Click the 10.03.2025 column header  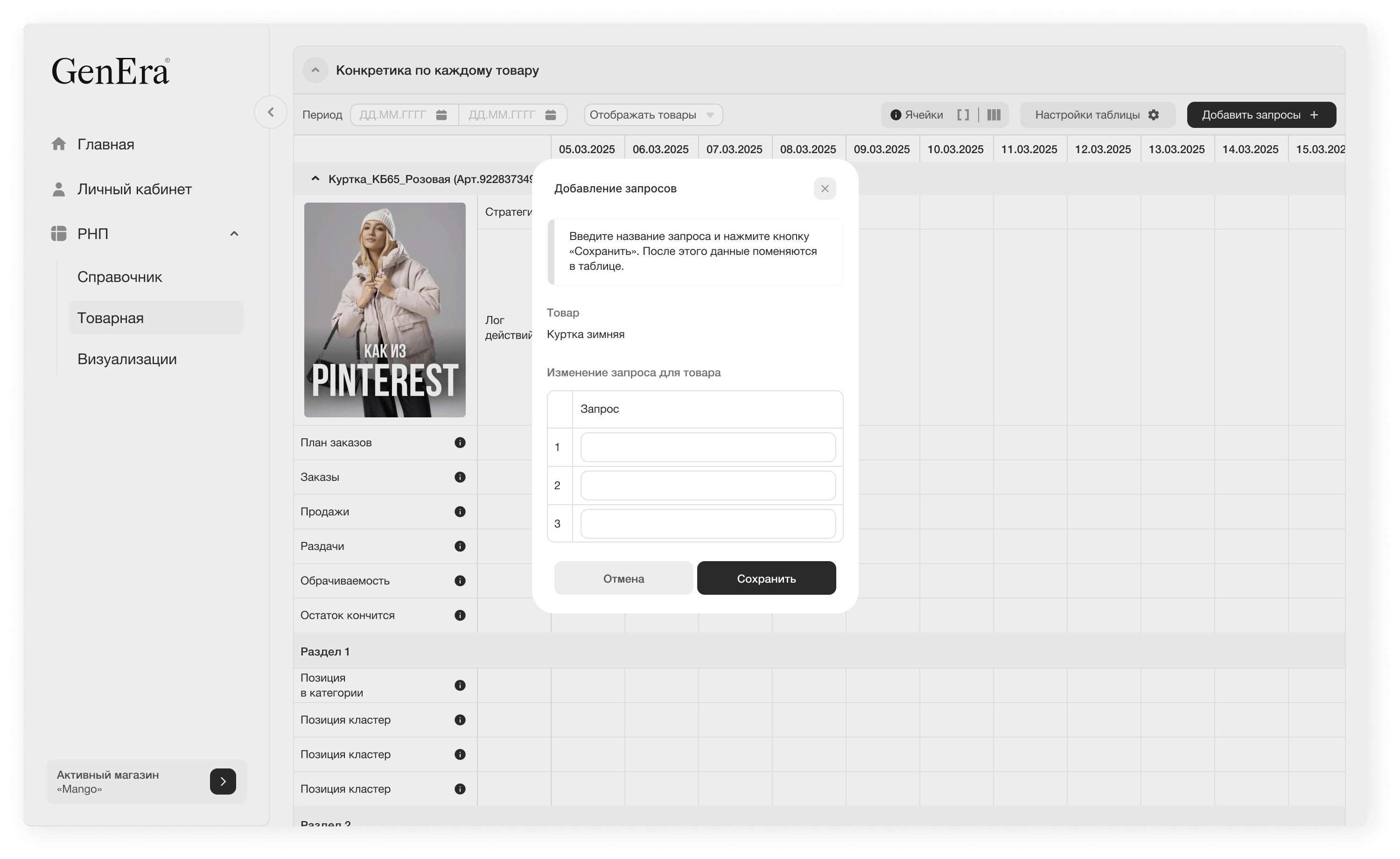tap(956, 149)
